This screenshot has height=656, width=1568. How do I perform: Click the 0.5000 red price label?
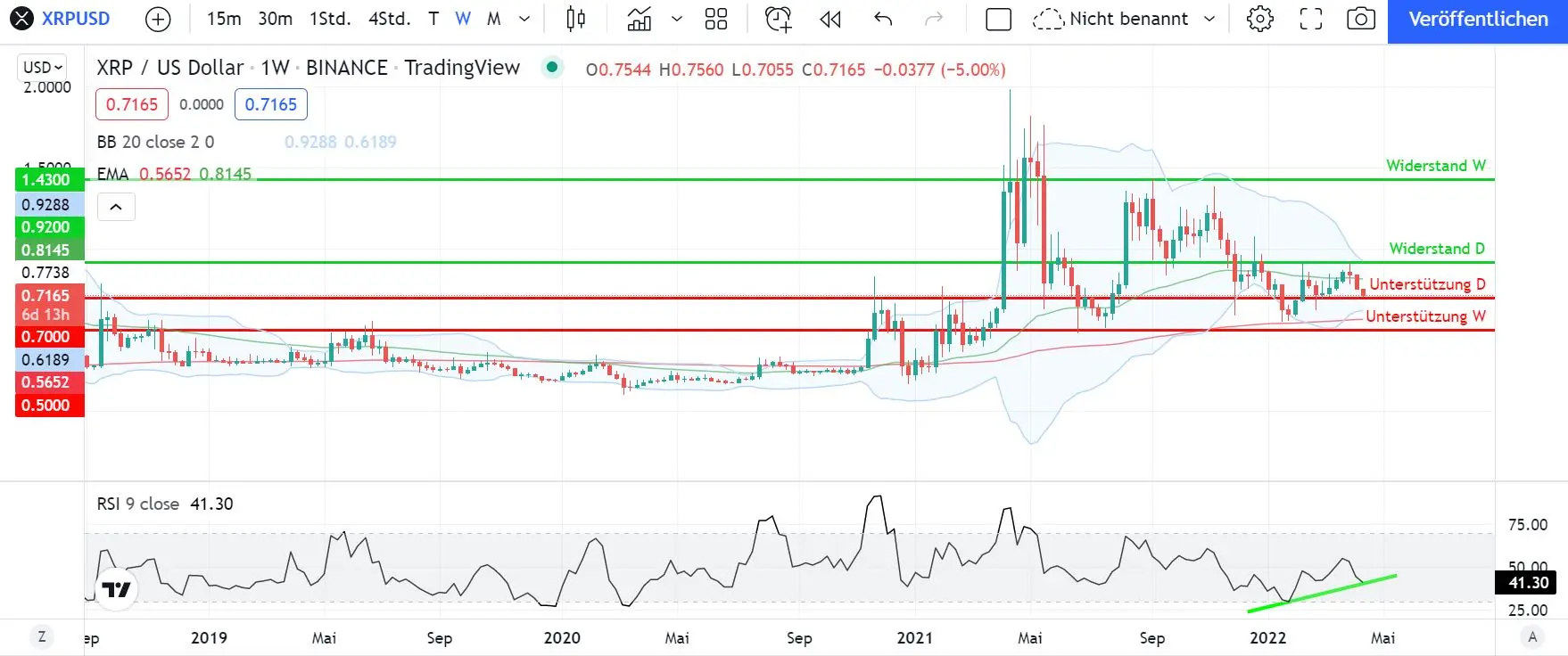pos(49,406)
